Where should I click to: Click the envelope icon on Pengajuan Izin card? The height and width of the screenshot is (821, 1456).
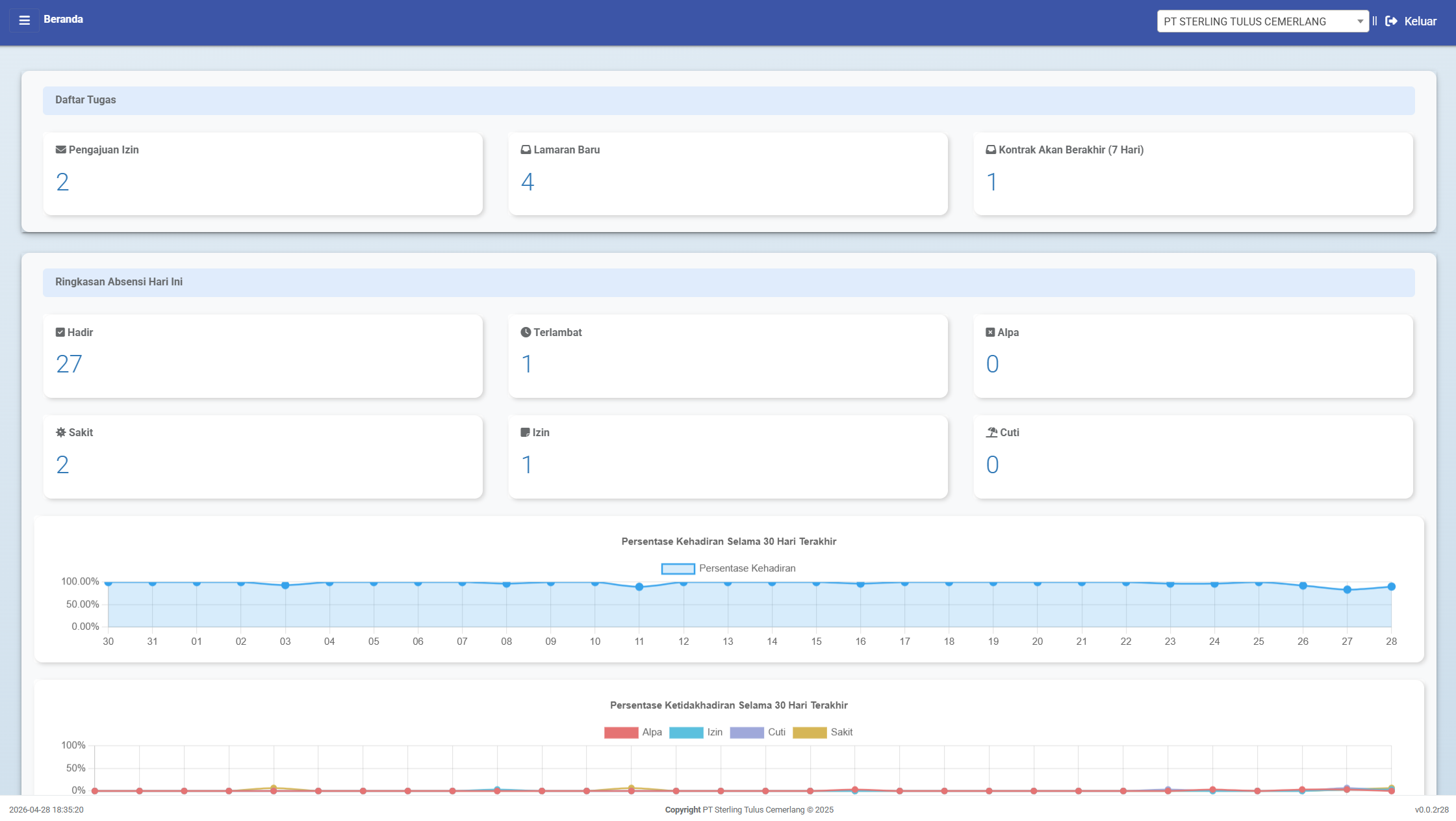tap(60, 149)
